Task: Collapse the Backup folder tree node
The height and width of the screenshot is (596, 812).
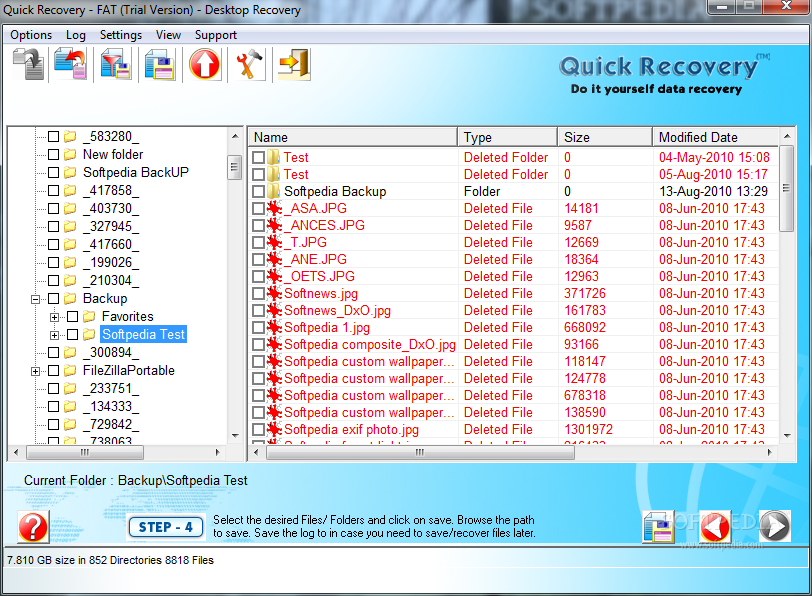Action: click(x=35, y=299)
